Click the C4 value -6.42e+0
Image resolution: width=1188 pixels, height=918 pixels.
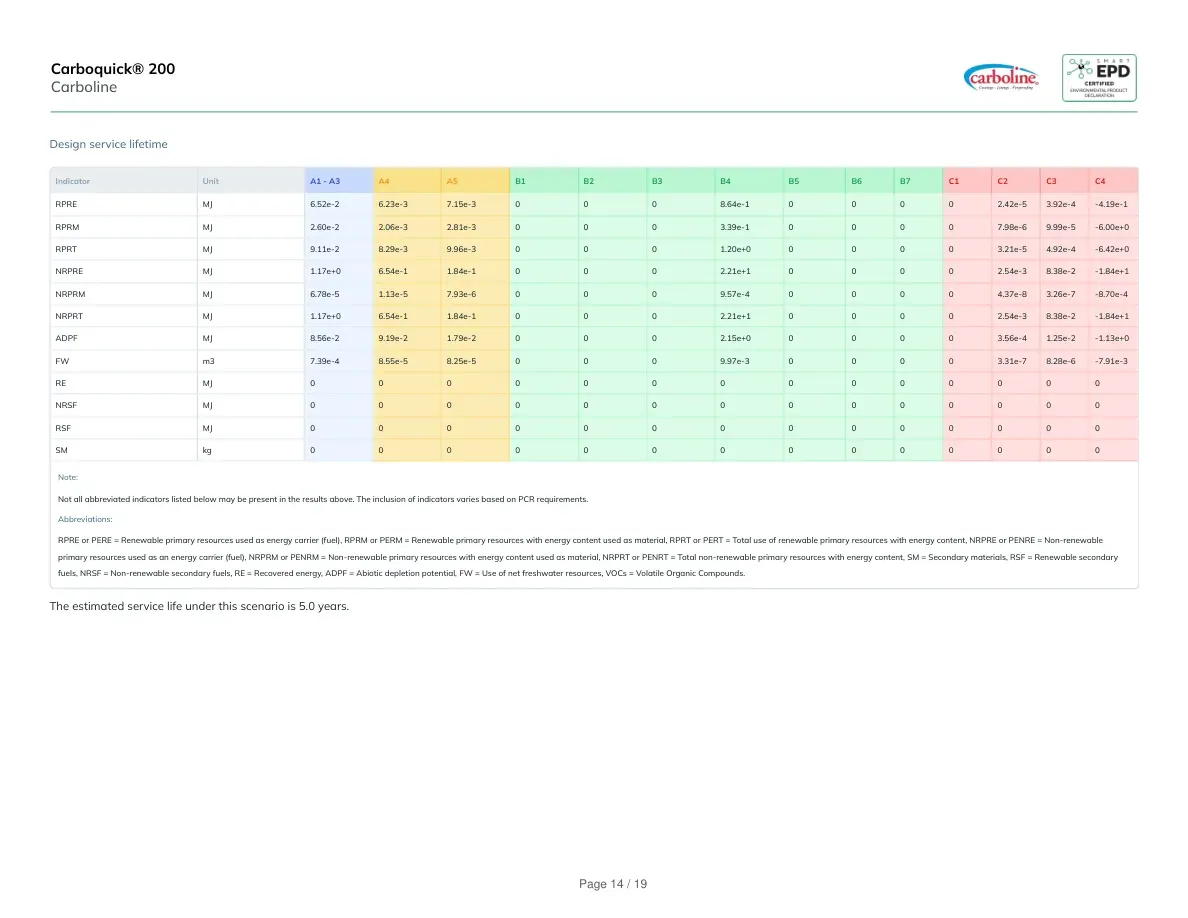[x=1112, y=249]
